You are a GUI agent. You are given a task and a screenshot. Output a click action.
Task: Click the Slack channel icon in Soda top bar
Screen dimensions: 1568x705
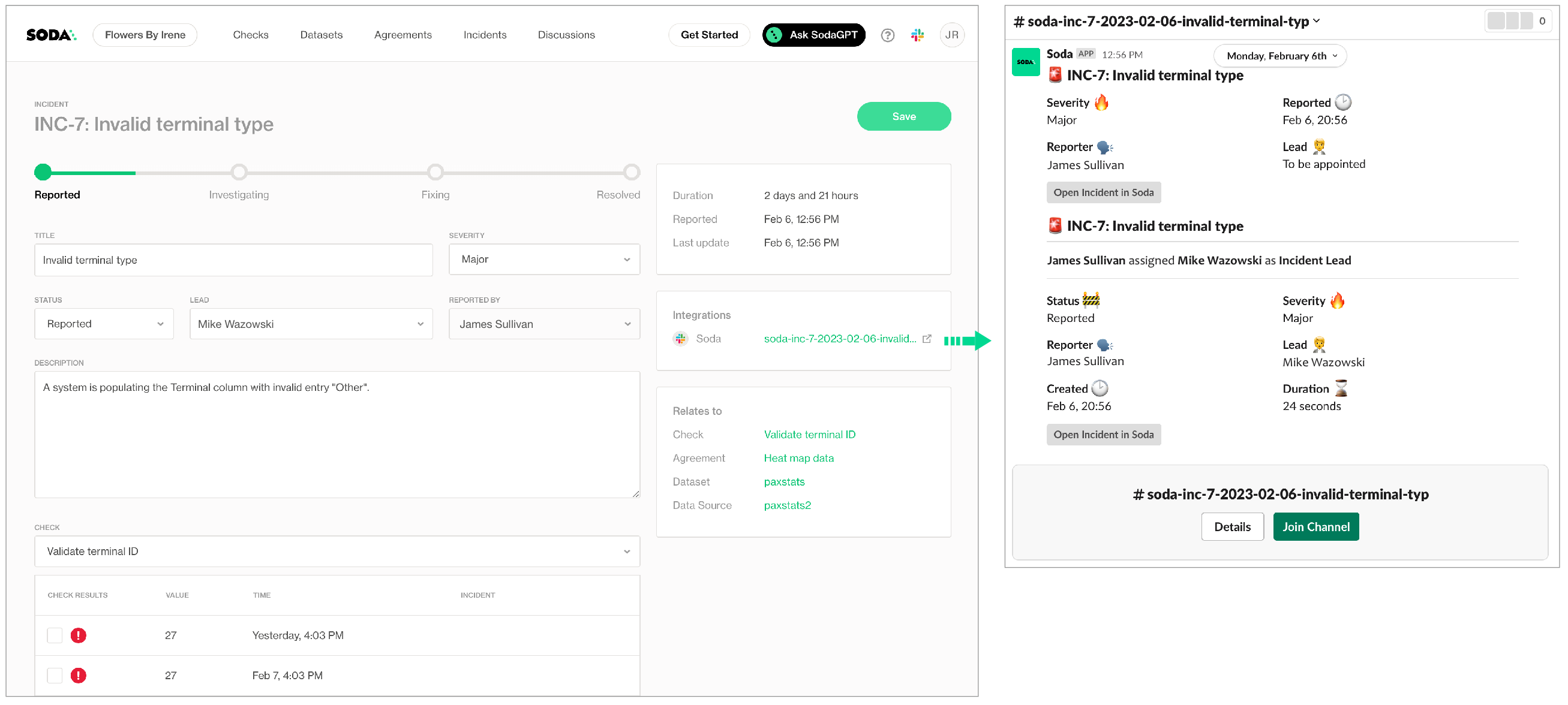point(917,34)
